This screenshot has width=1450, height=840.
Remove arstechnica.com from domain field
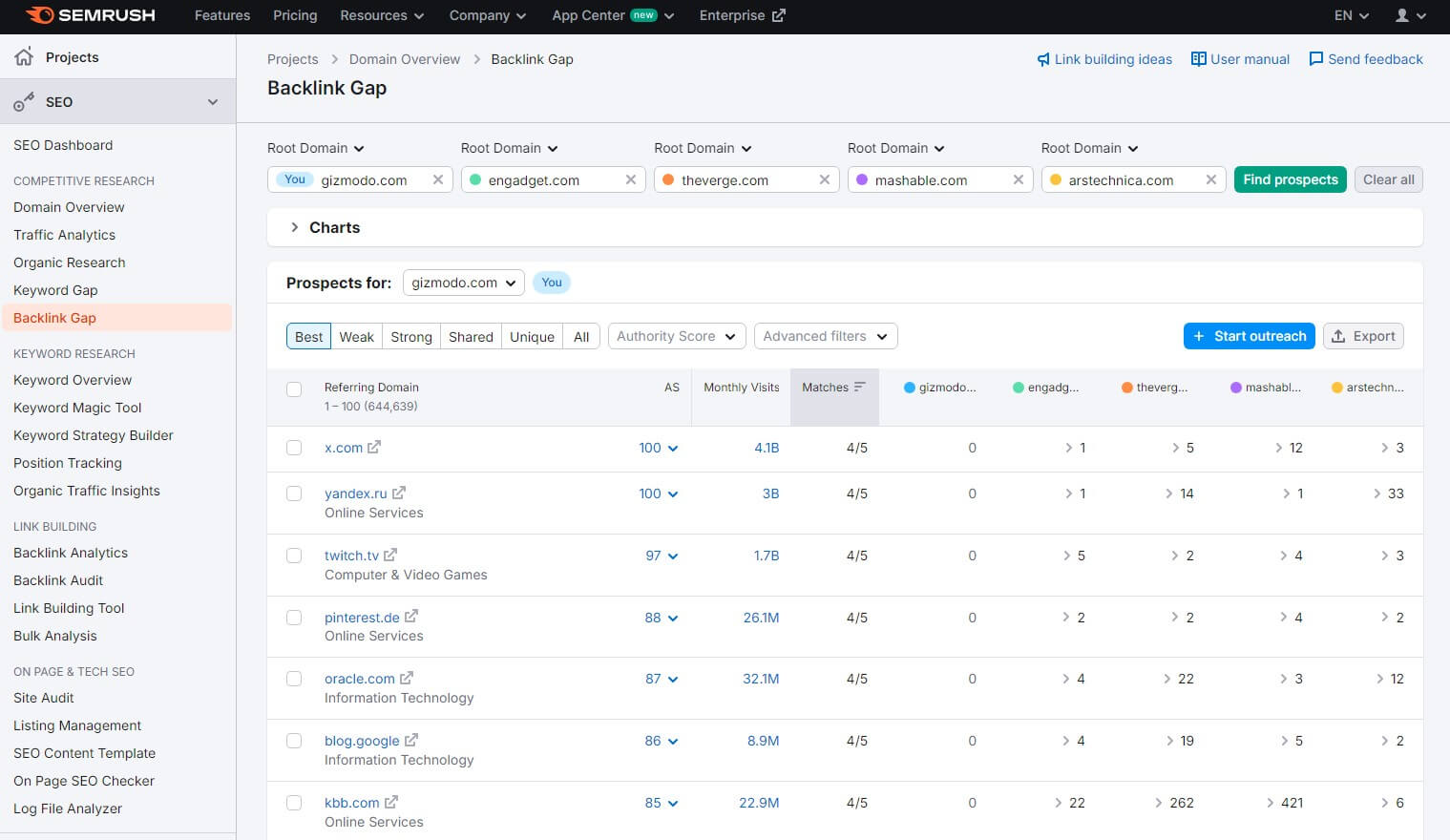pos(1211,179)
